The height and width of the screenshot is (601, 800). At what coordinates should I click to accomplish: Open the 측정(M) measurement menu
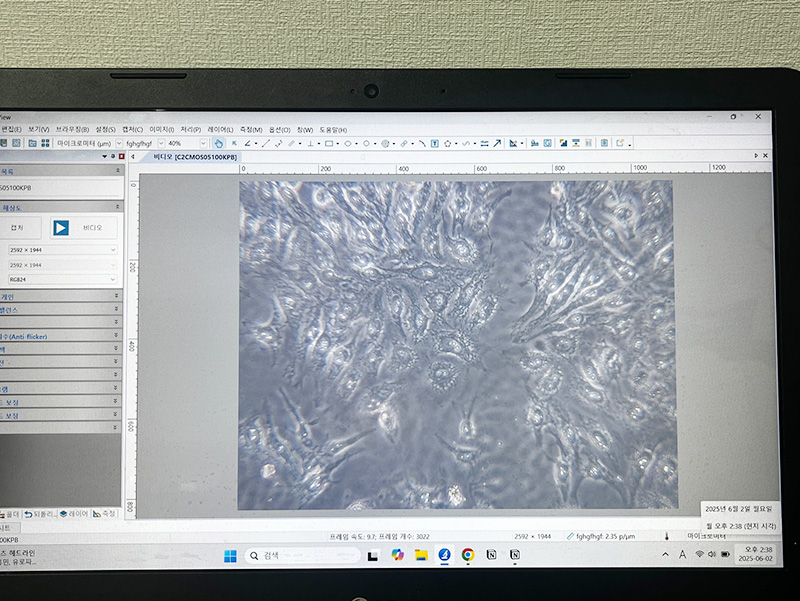coord(250,130)
